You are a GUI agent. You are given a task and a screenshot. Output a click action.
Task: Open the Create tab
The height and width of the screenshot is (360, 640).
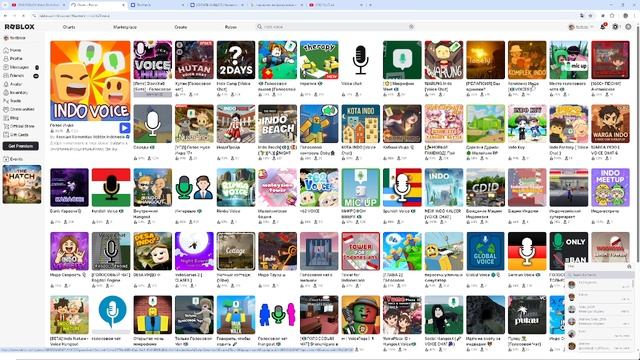coord(180,27)
